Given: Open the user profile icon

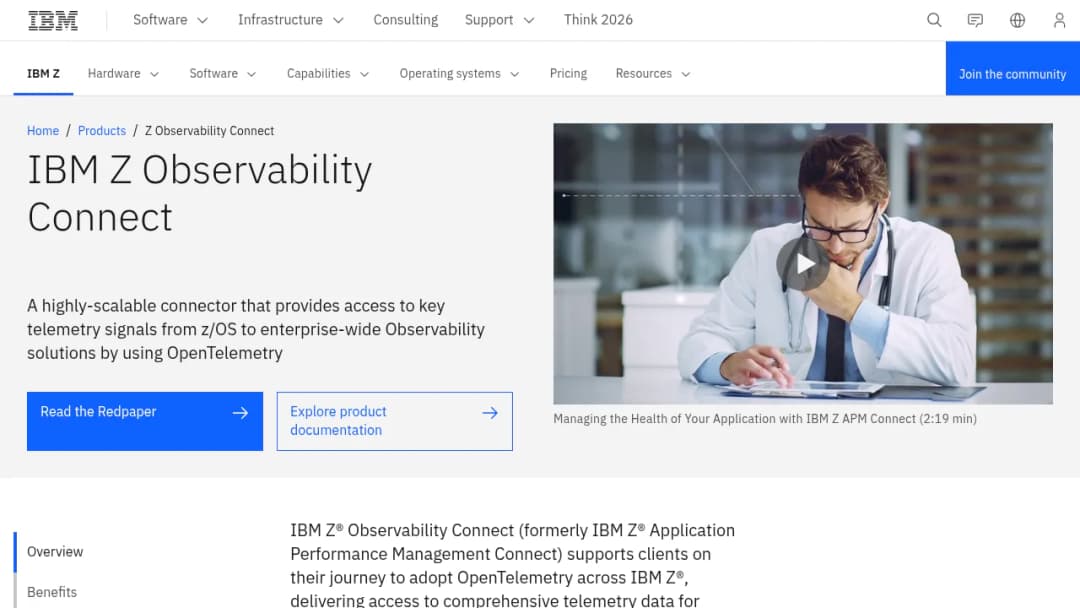Looking at the screenshot, I should 1059,20.
